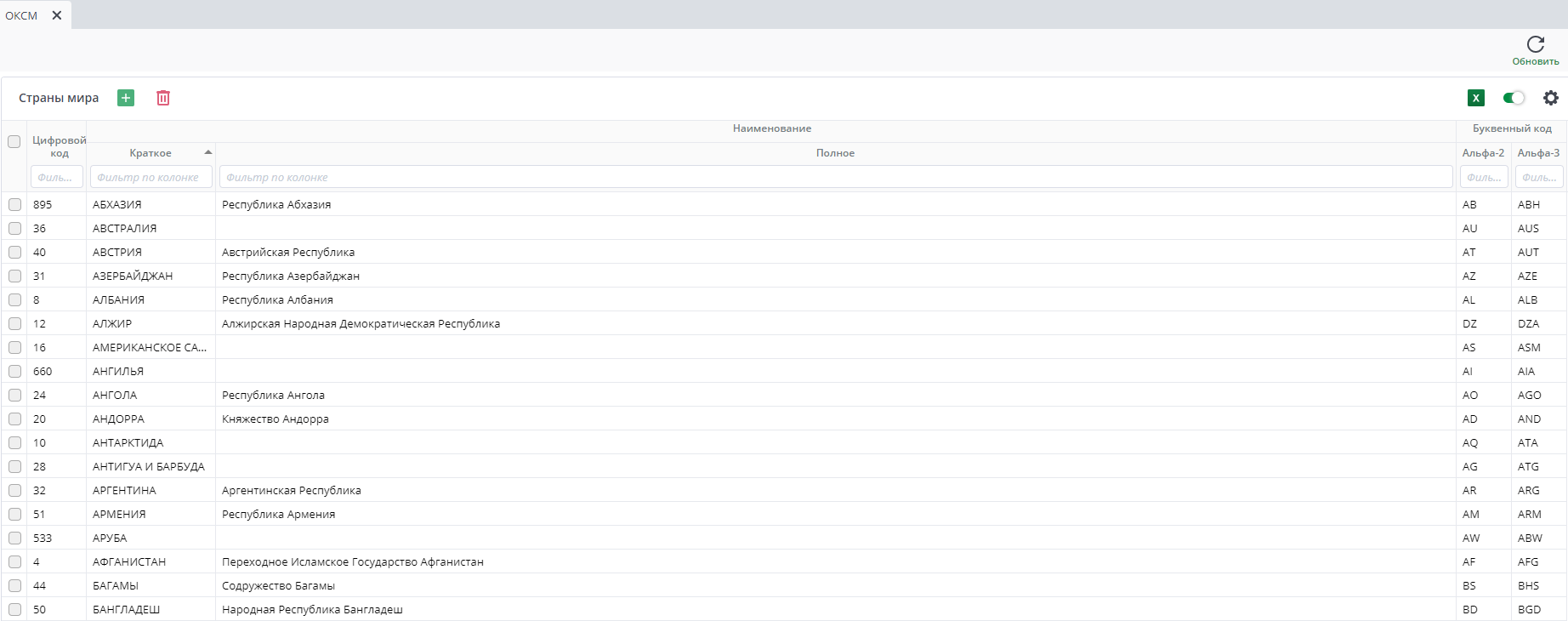Focus the Цифровой код filter field
1568x621 pixels.
click(57, 177)
